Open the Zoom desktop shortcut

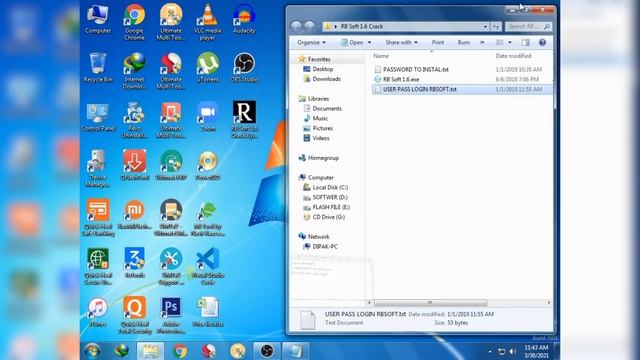click(x=207, y=117)
